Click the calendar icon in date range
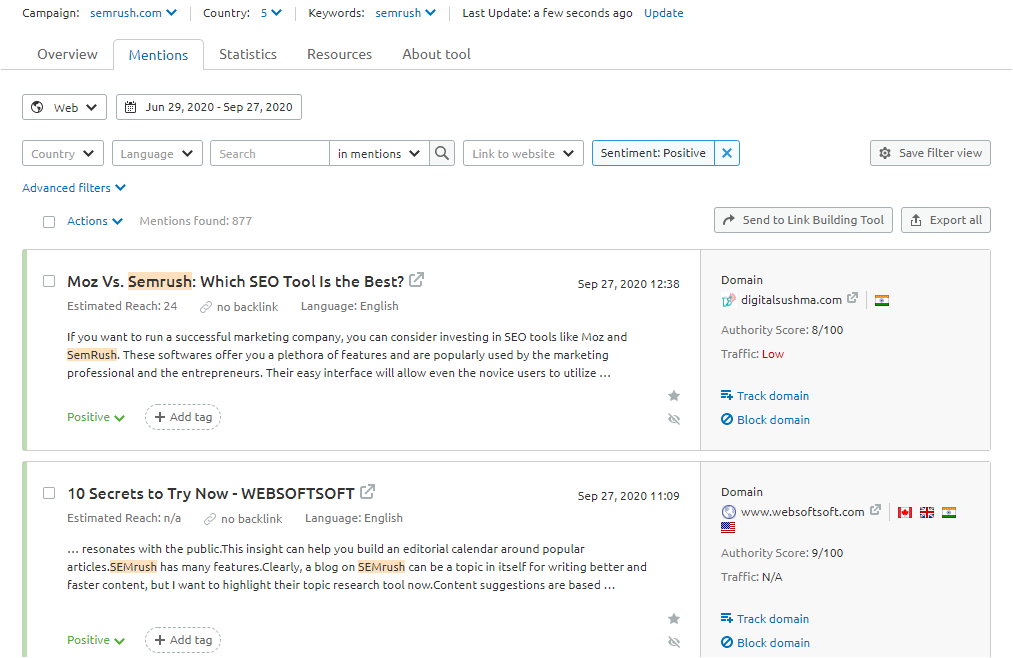The width and height of the screenshot is (1013, 658). pyautogui.click(x=131, y=107)
